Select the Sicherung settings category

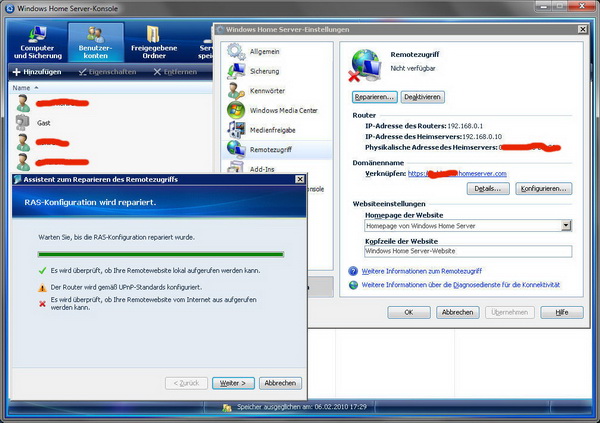265,72
